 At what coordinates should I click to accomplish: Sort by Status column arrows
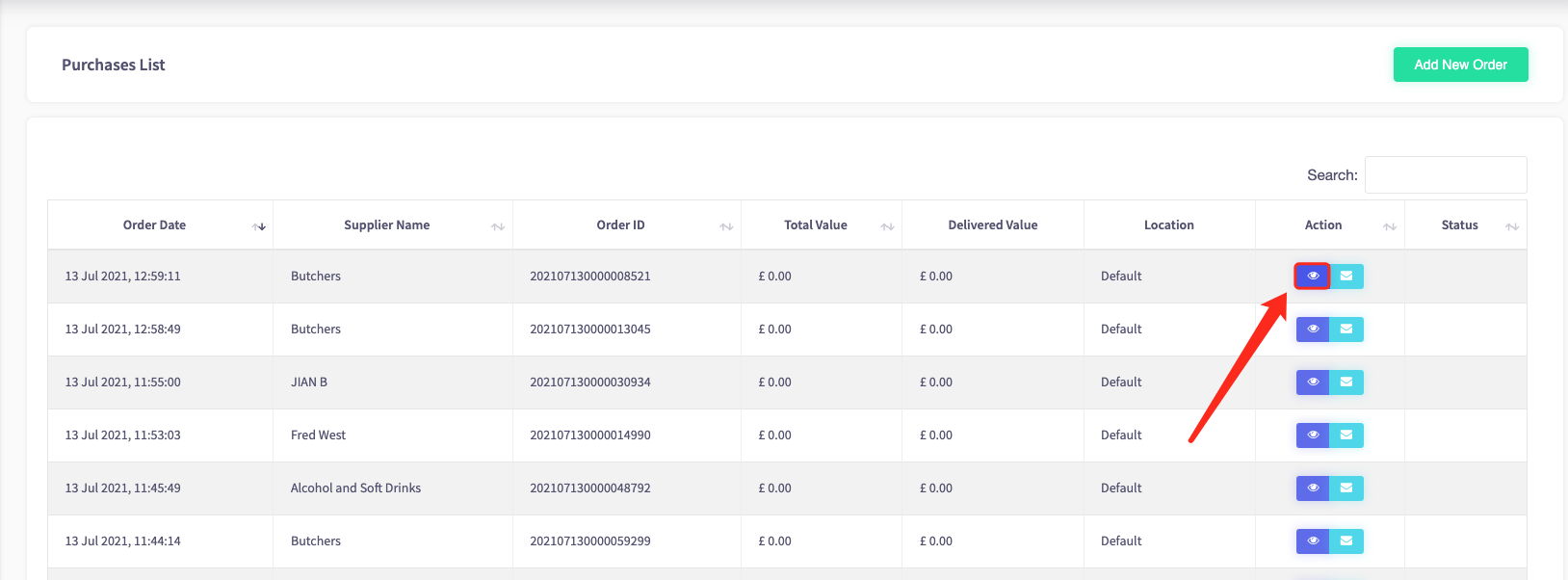click(1512, 226)
